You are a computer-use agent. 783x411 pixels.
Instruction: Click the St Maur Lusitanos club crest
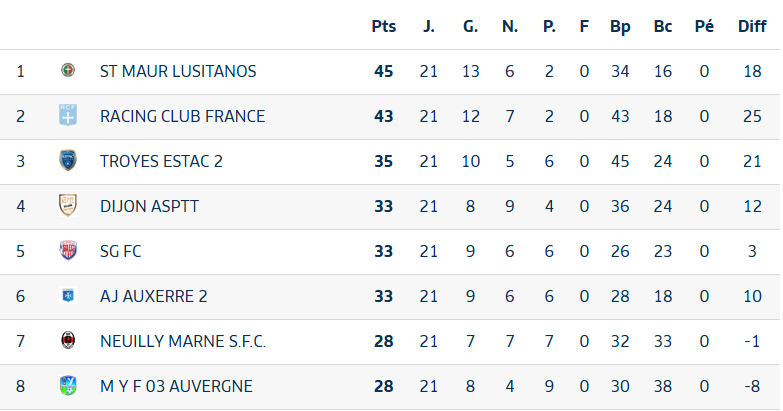click(x=68, y=71)
